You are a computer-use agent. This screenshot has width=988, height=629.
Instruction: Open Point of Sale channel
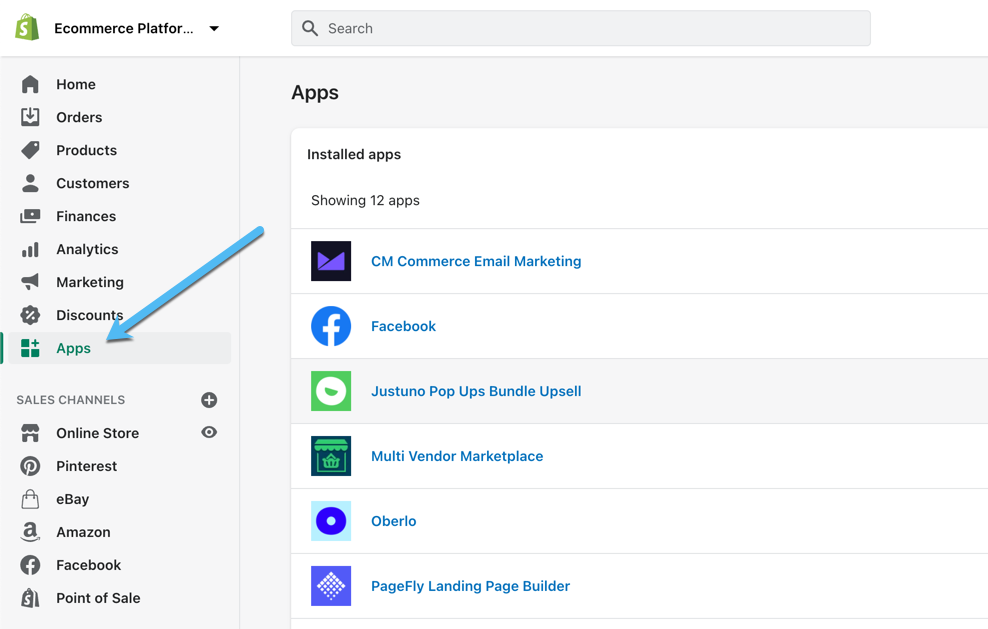98,598
